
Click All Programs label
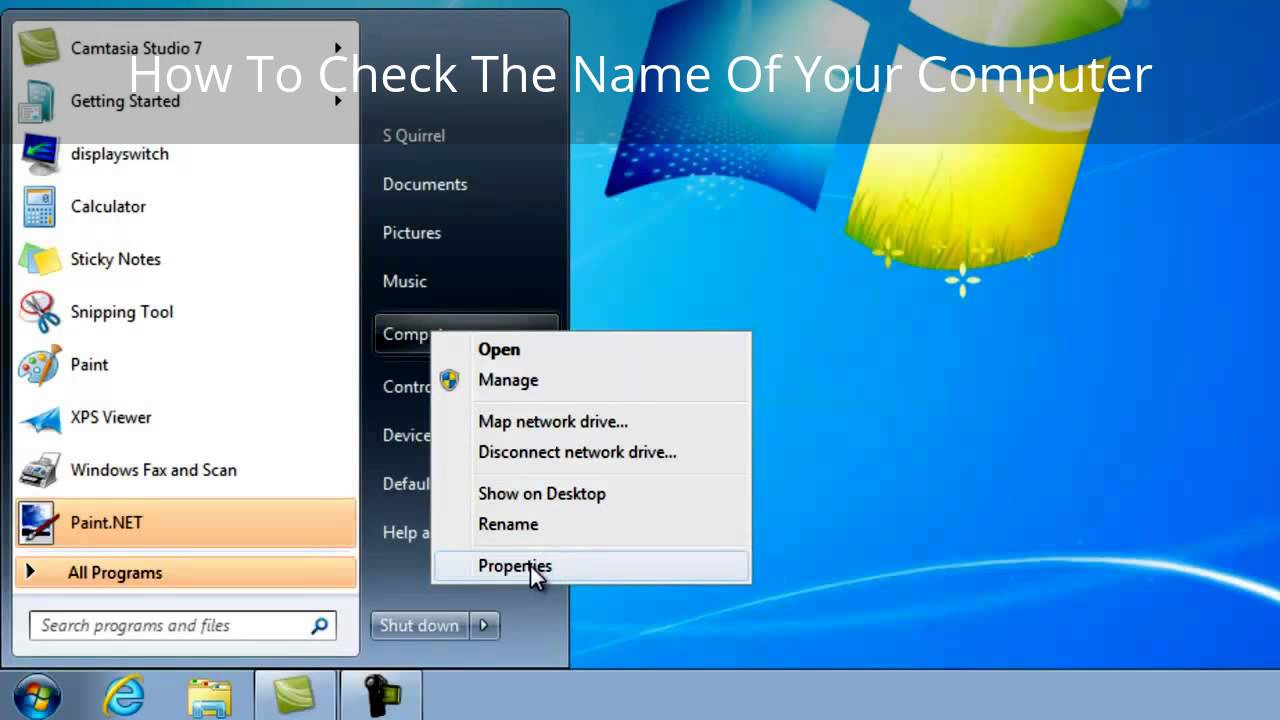pyautogui.click(x=115, y=573)
